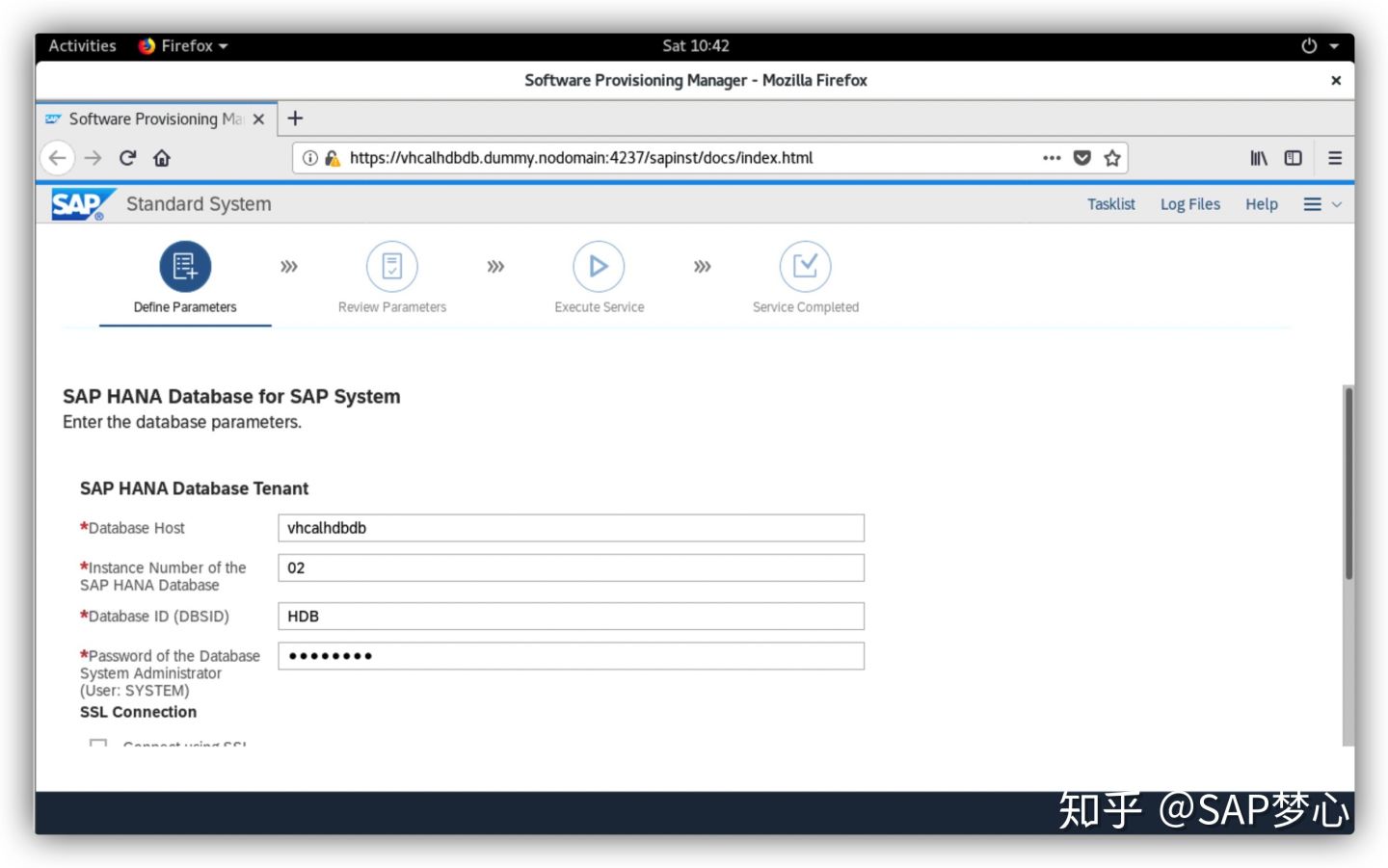The height and width of the screenshot is (868, 1388).
Task: Click the Review Parameters step label
Action: 392,307
